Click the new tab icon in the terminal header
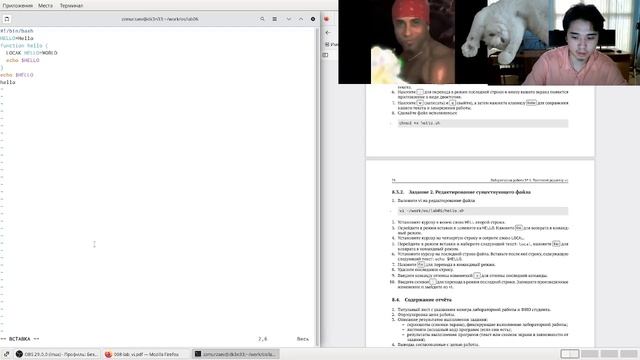Image resolution: width=640 pixels, height=360 pixels. coord(7,19)
